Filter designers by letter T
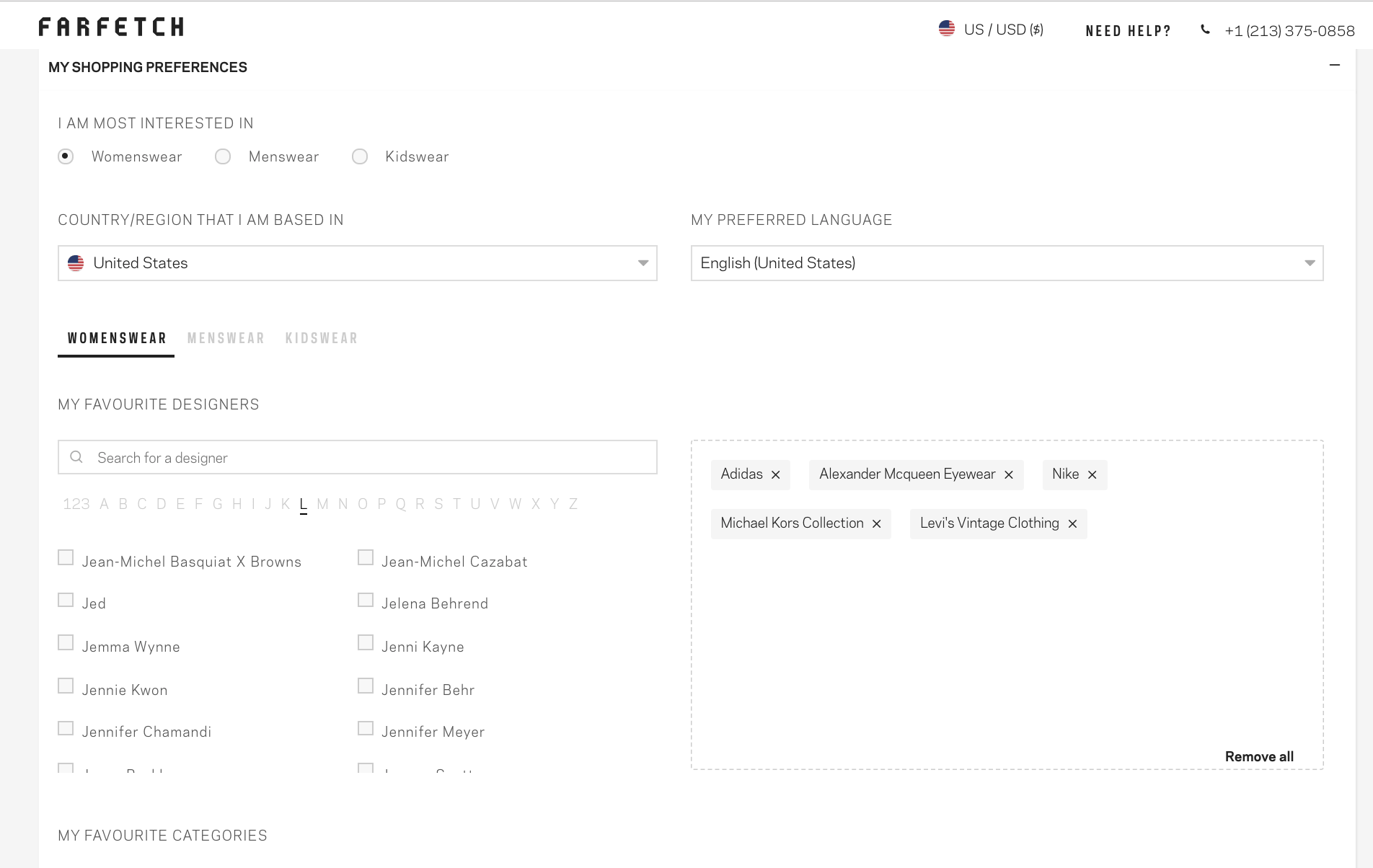This screenshot has width=1373, height=868. click(x=457, y=504)
